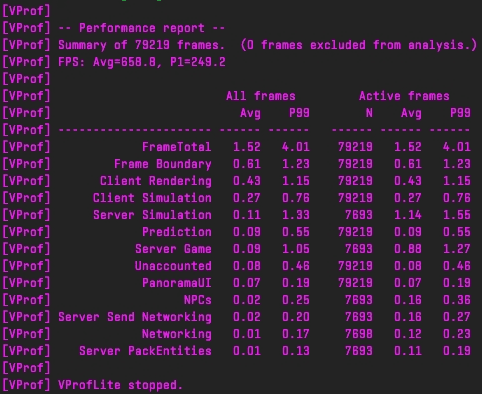Click the Networking row's 7698 value
Screen dimensions: 482x394
pos(359,334)
